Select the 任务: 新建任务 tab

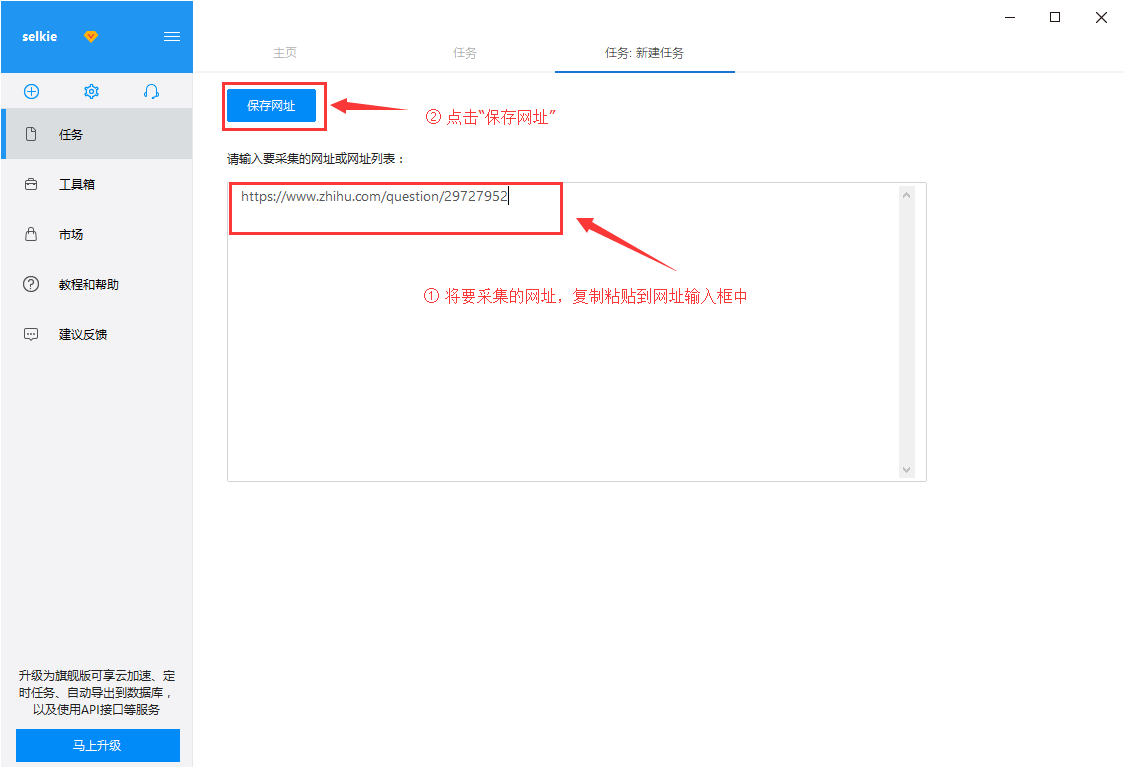644,52
